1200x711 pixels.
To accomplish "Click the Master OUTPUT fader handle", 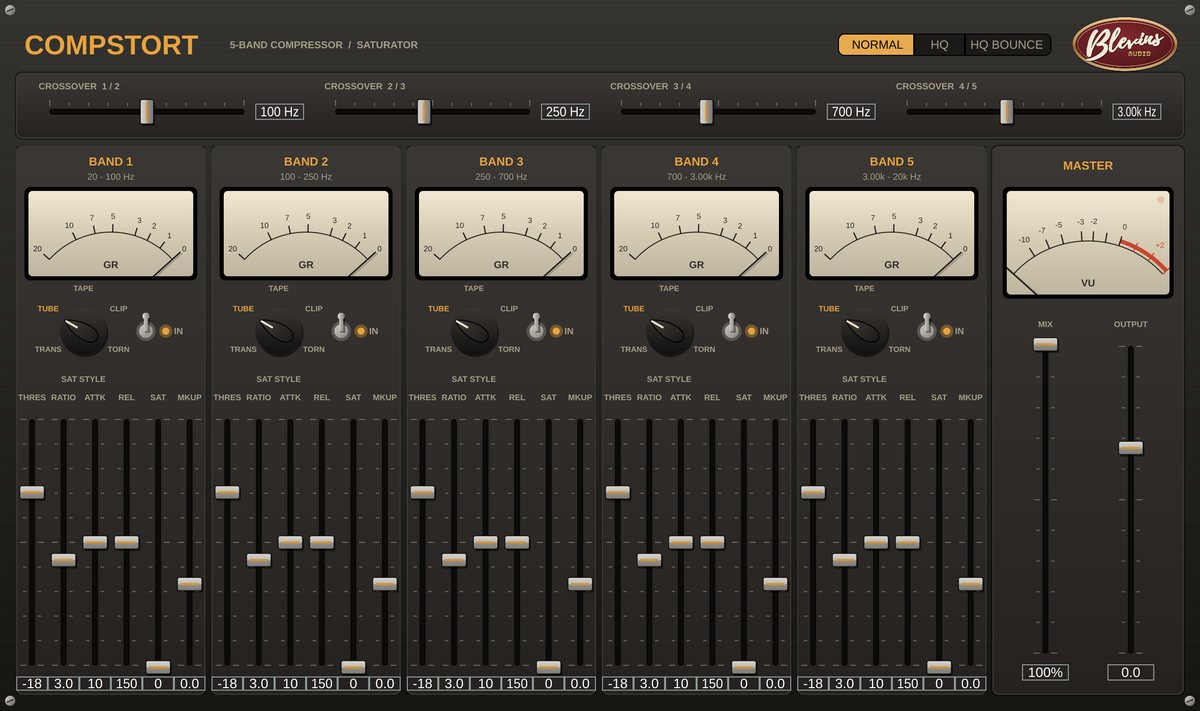I will (x=1131, y=447).
